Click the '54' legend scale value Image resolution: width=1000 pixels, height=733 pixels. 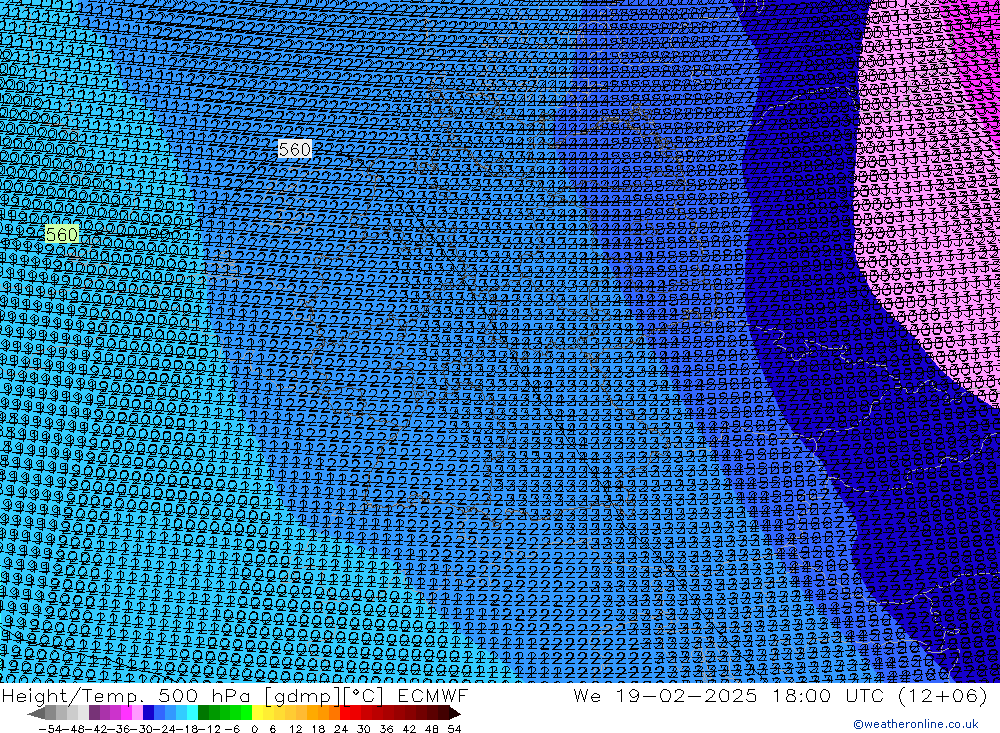[454, 729]
